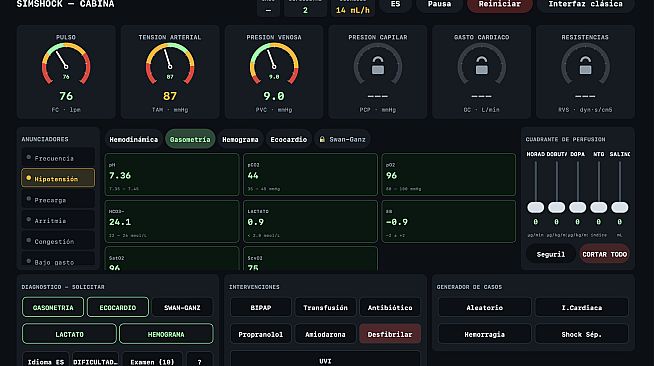This screenshot has height=366, width=654.
Task: Open the Examen (10) mode
Action: 152,359
